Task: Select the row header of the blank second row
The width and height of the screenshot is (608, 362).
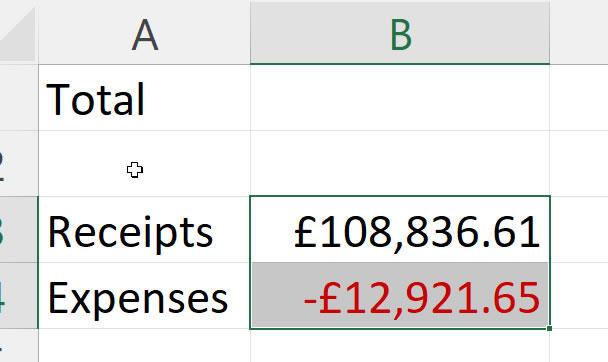Action: (x=19, y=164)
